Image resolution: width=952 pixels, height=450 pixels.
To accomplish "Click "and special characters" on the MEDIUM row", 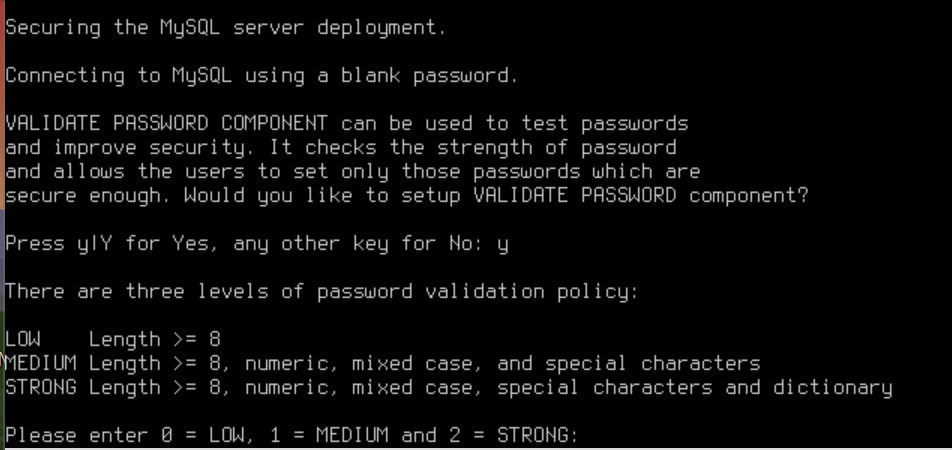I will (628, 364).
